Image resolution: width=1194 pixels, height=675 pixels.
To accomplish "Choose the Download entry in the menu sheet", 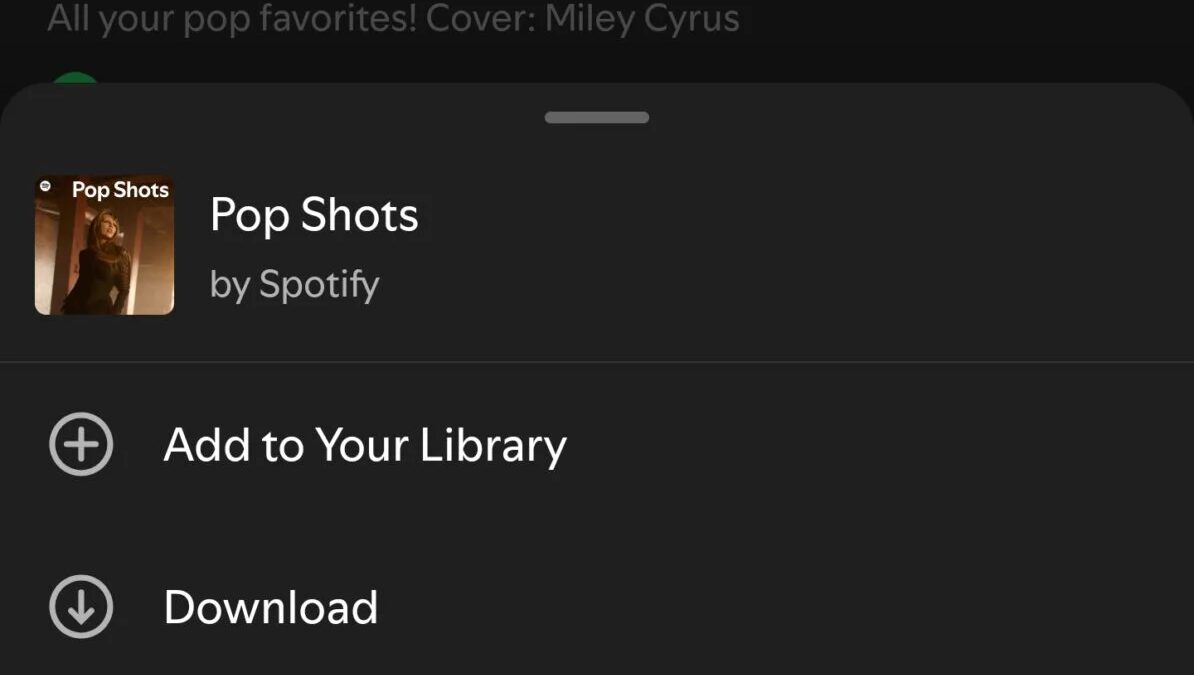I will tap(271, 606).
